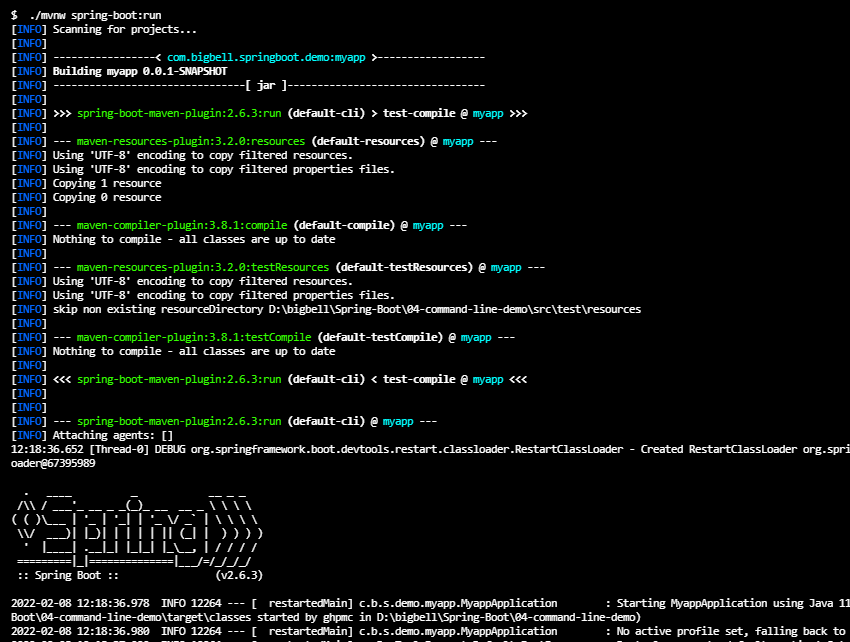Click 'maven-compiler-plugin:3.8.1:testCompile' plugin text

(x=194, y=337)
